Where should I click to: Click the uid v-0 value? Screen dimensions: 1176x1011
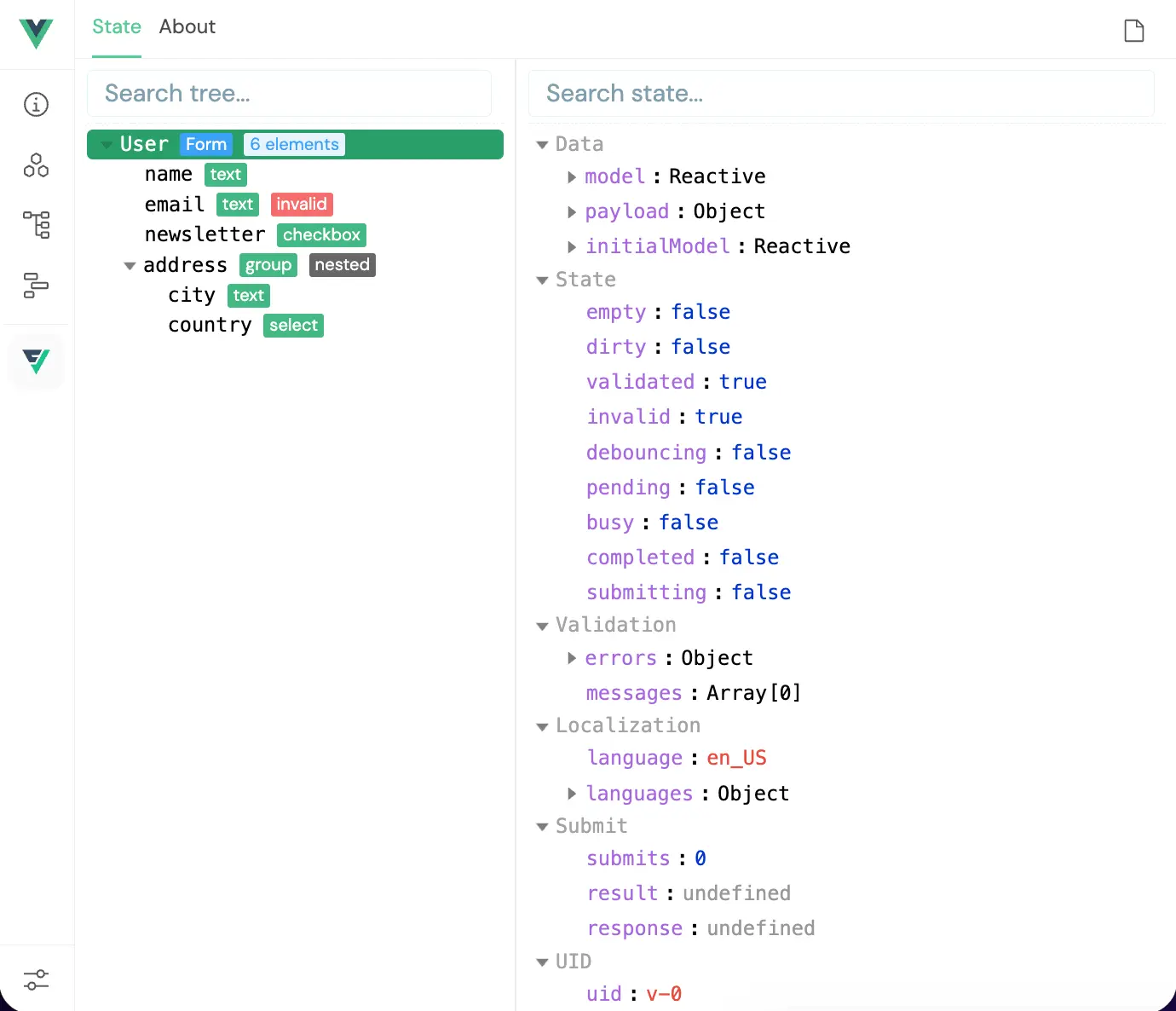(x=664, y=994)
